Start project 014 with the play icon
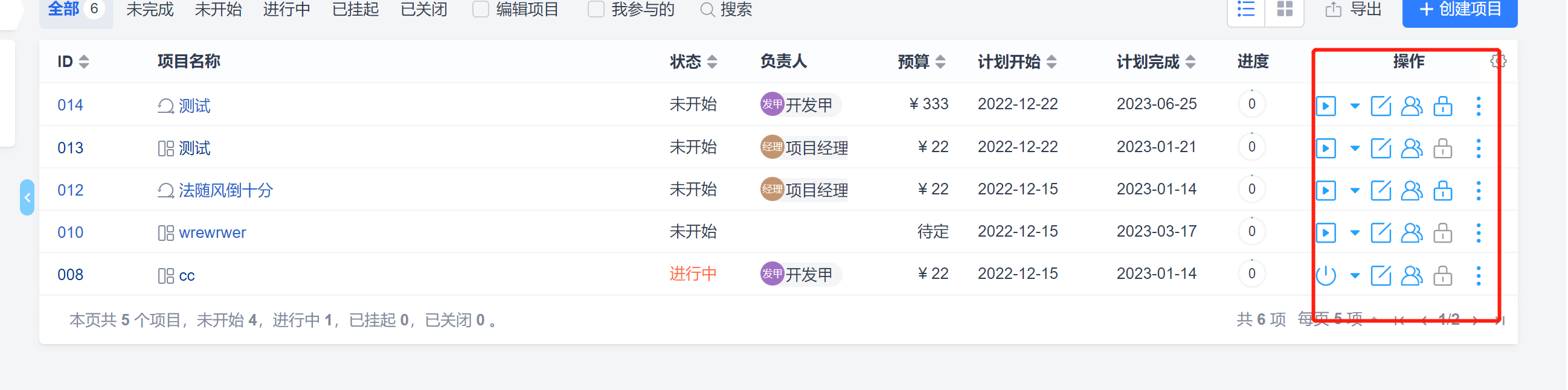 [x=1326, y=106]
